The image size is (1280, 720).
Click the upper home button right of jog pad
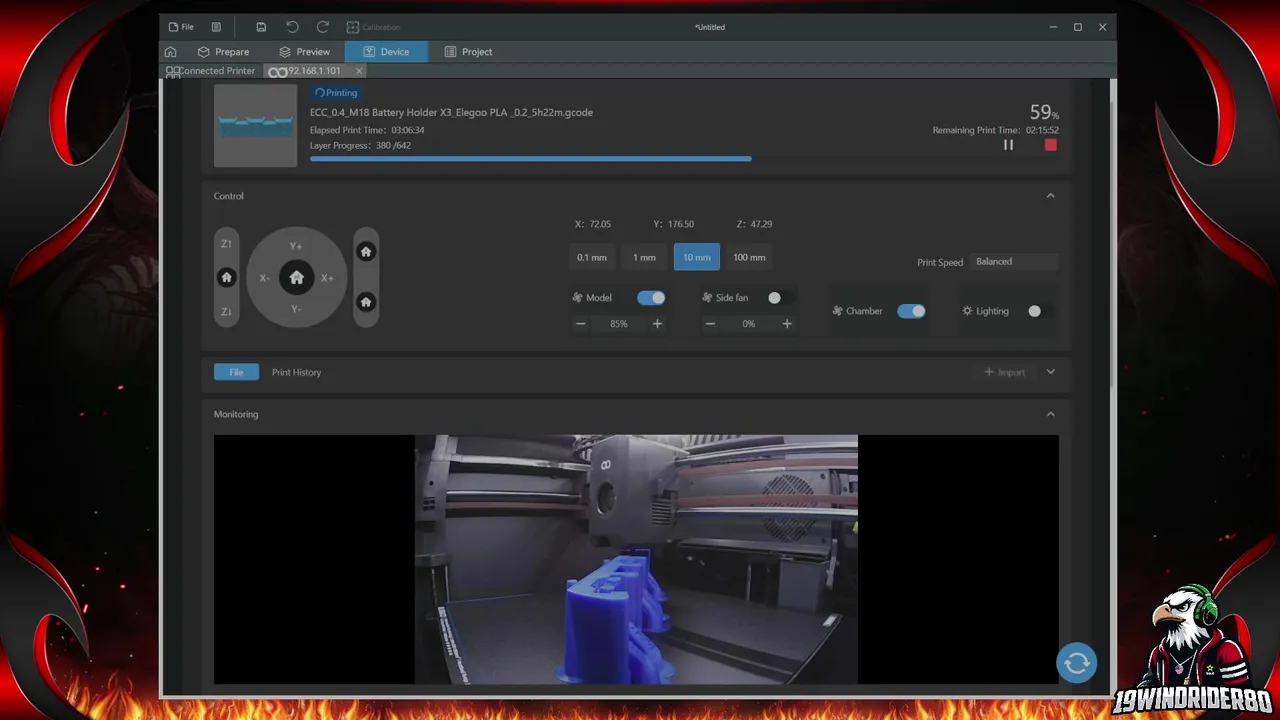[x=366, y=252]
